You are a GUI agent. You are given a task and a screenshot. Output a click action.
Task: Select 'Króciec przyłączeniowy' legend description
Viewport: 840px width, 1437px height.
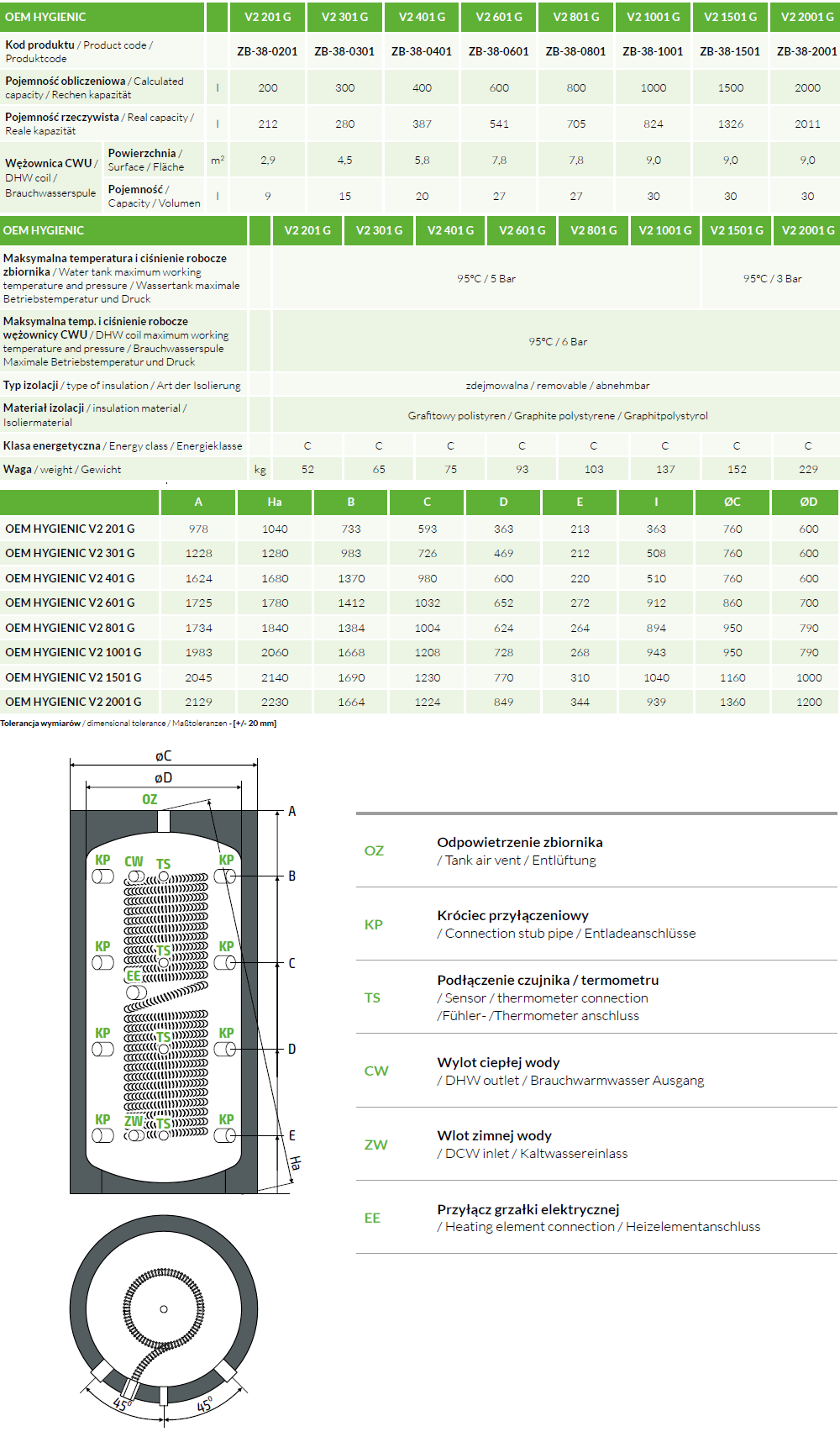(512, 915)
